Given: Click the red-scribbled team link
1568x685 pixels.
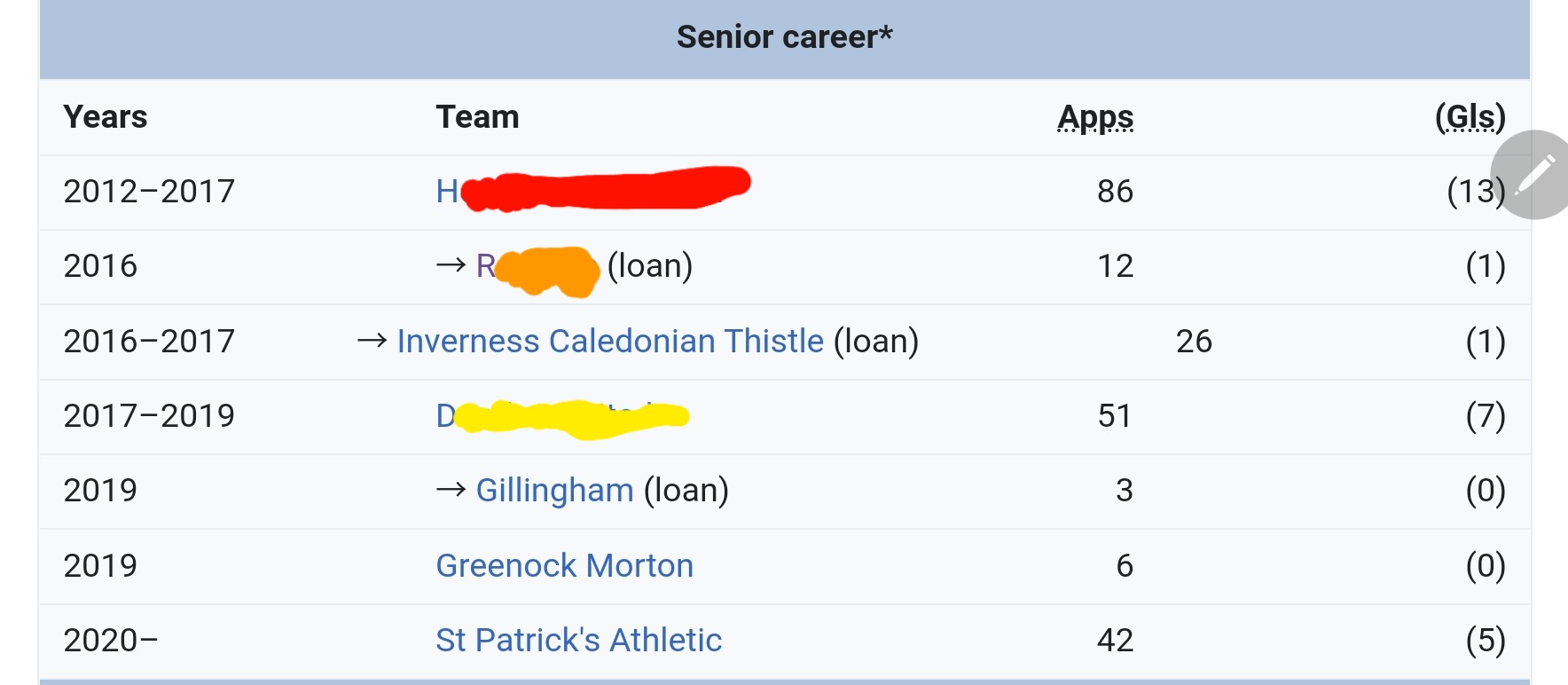Looking at the screenshot, I should point(594,189).
